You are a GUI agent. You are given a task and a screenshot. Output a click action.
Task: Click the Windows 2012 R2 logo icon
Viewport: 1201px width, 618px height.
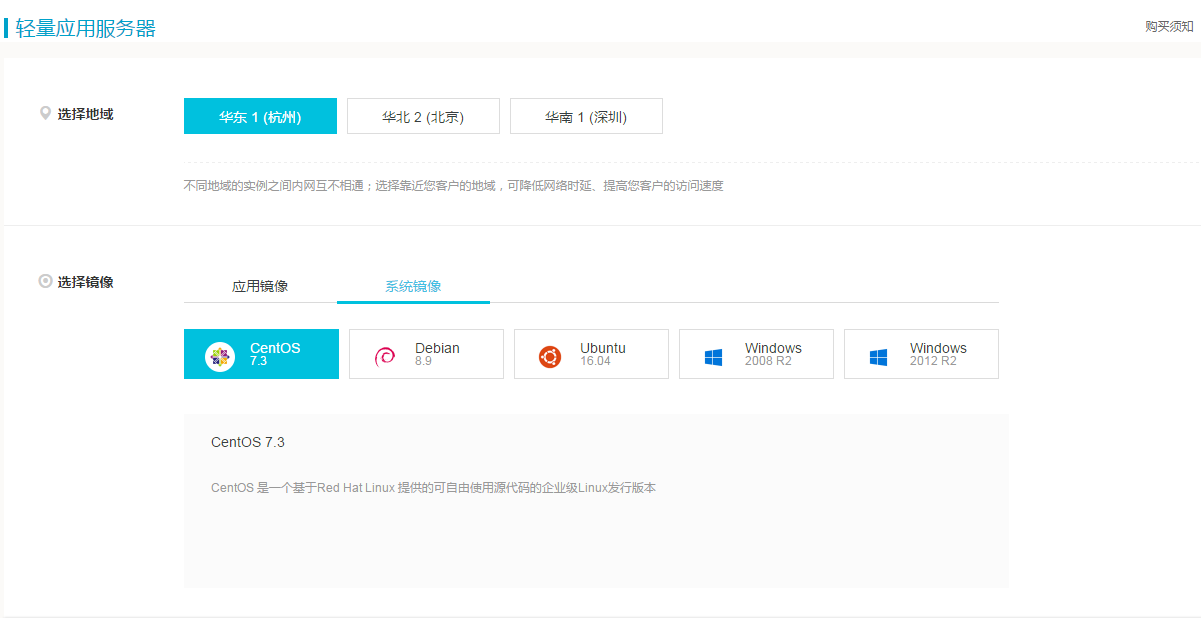(x=878, y=357)
